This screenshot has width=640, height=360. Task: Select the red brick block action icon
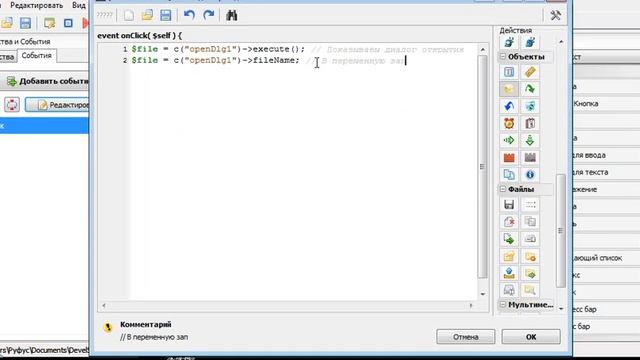click(509, 158)
